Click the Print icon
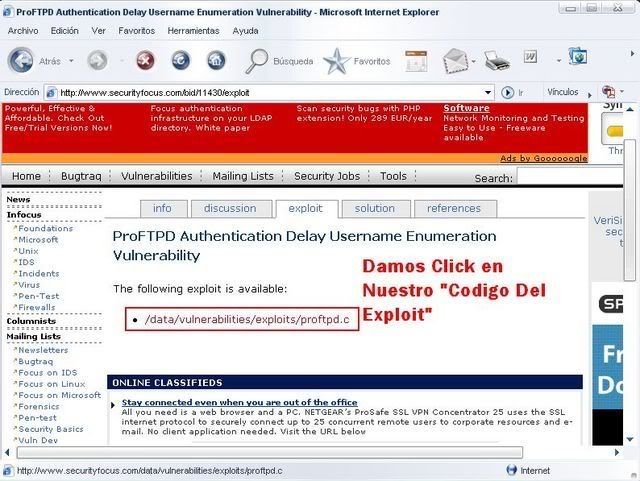 tap(497, 61)
